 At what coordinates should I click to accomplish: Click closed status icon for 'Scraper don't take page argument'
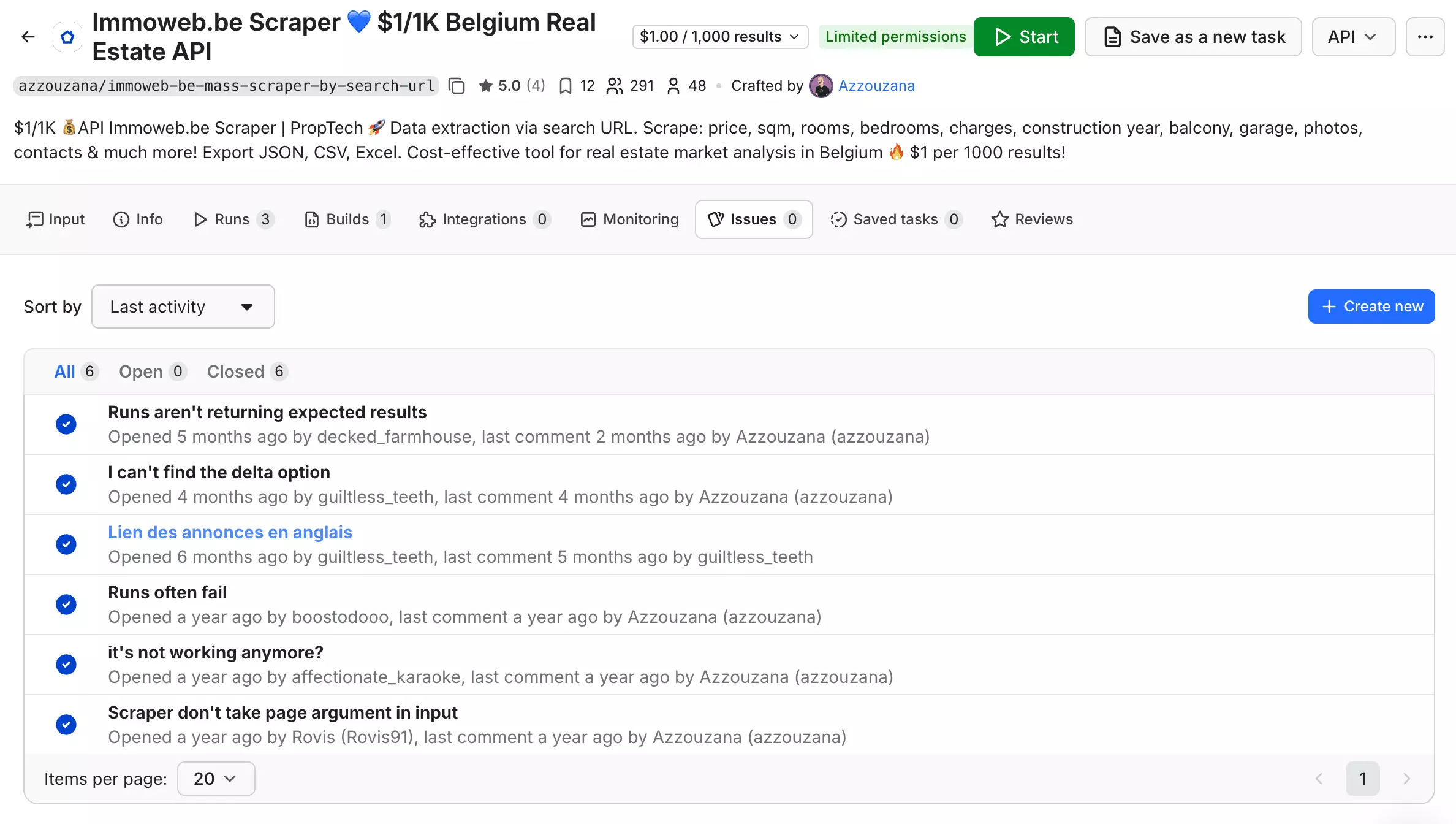click(66, 725)
